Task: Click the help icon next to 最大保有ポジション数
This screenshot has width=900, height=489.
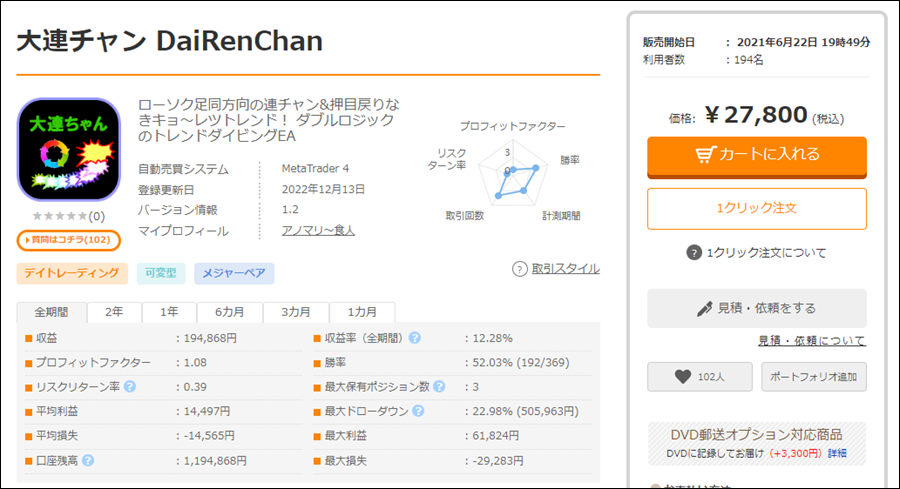Action: tap(439, 387)
